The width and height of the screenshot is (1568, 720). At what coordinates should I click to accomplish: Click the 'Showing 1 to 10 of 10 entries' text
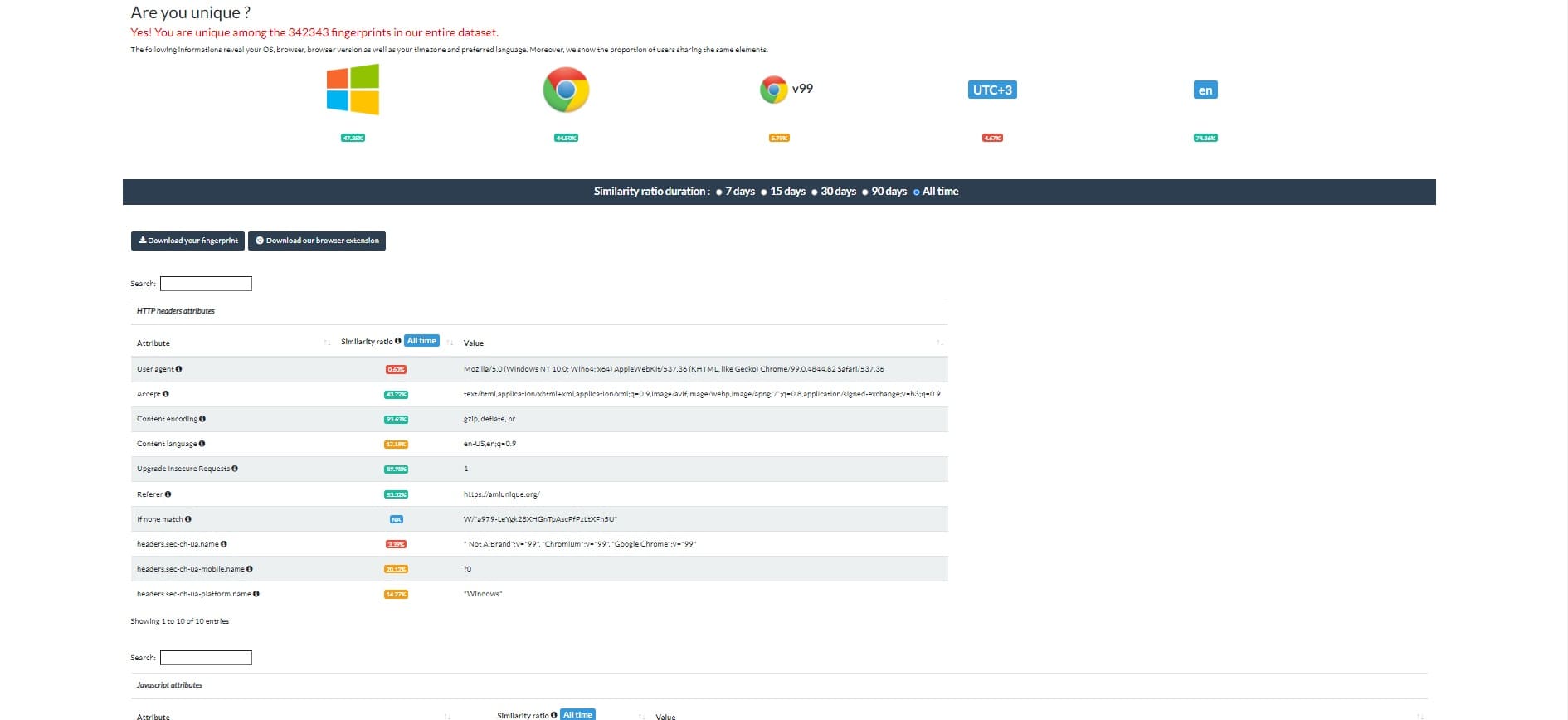click(x=179, y=621)
